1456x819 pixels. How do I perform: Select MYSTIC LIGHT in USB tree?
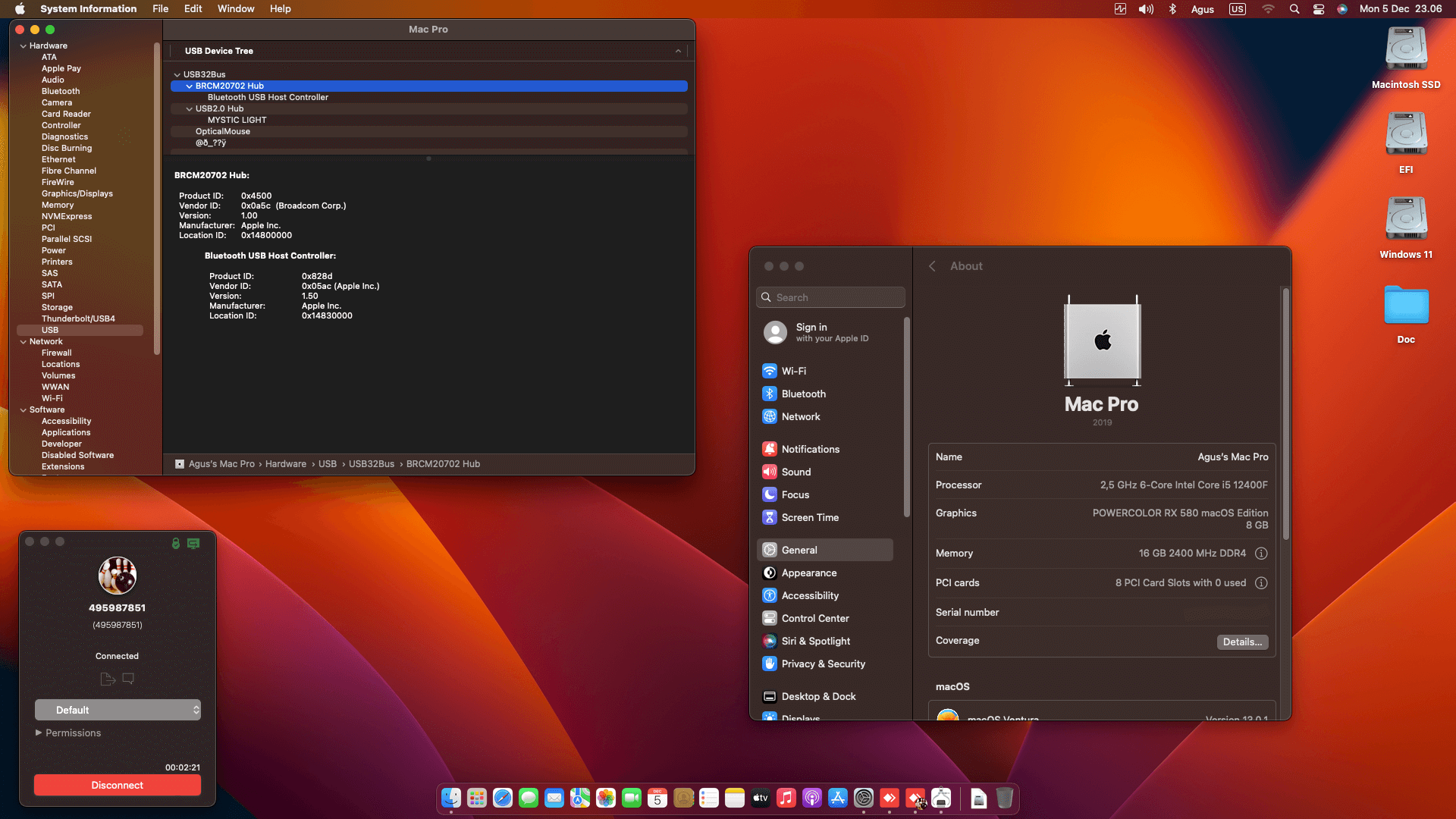click(429, 120)
